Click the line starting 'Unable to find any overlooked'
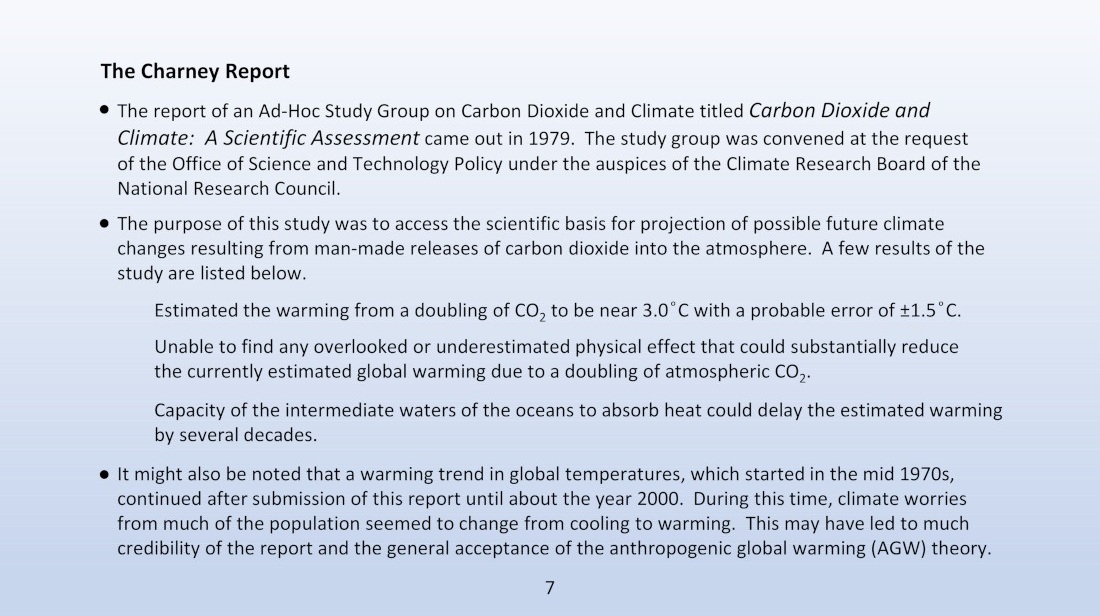The width and height of the screenshot is (1100, 616). coord(556,347)
